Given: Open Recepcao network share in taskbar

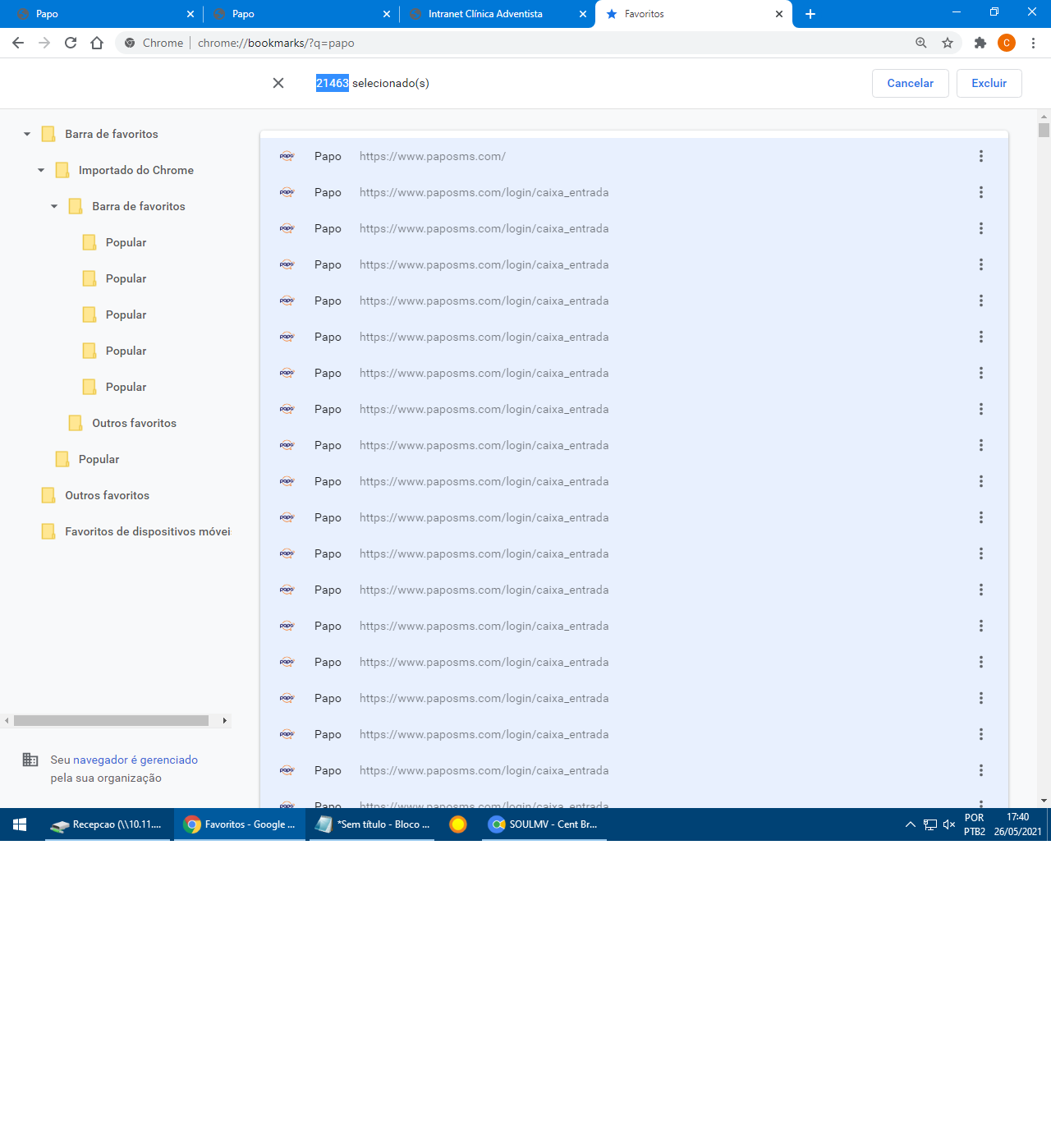Looking at the screenshot, I should click(x=108, y=824).
